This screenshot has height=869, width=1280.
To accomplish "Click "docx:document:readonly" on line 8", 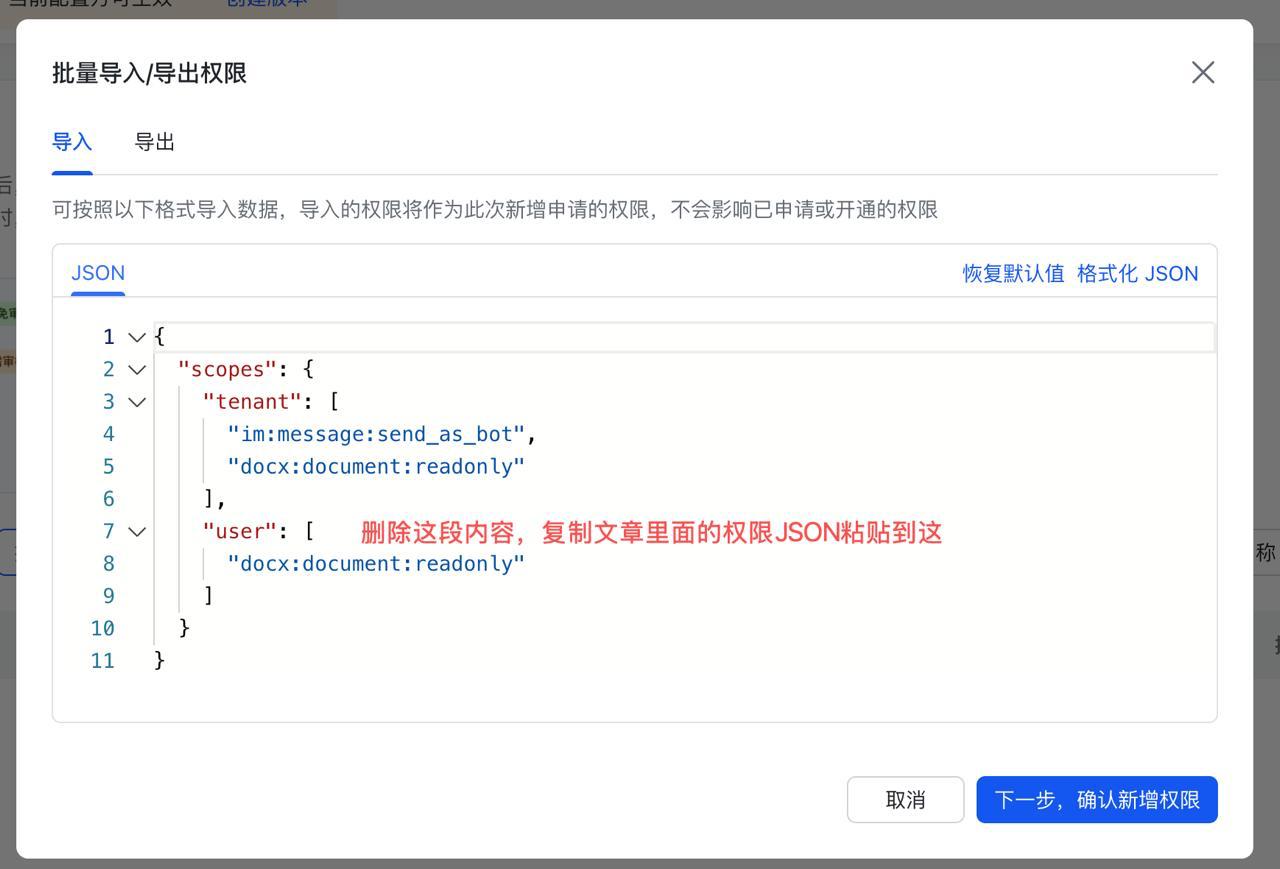I will point(376,564).
